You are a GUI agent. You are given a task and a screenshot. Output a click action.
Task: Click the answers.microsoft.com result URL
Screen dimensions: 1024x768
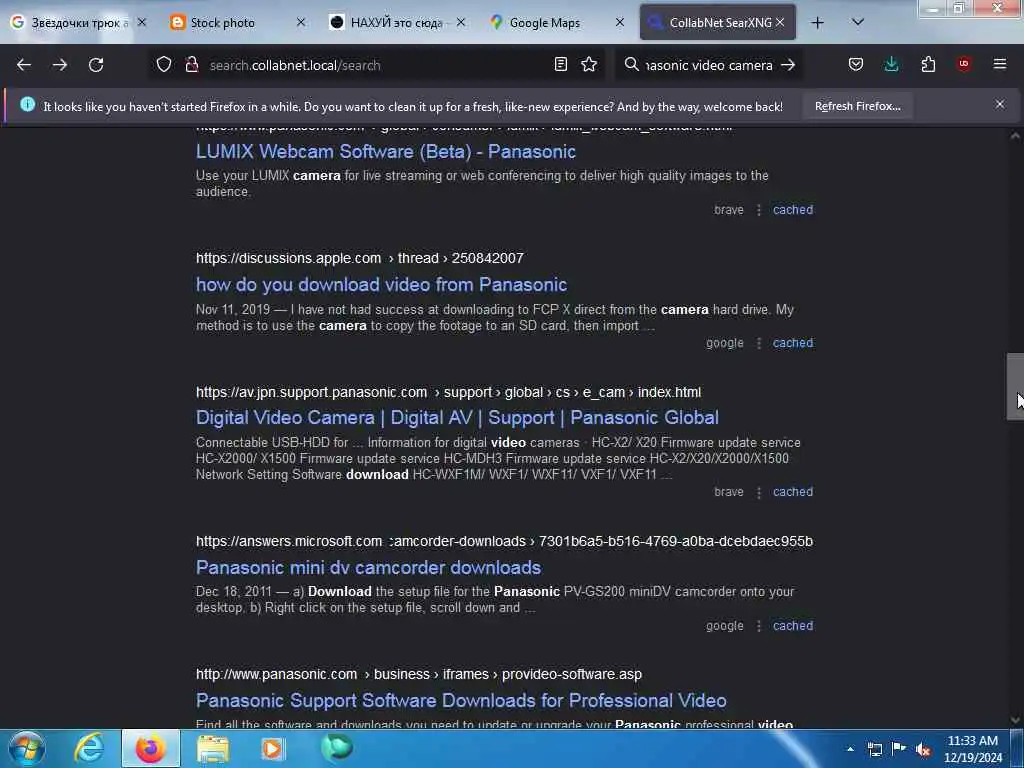point(504,541)
